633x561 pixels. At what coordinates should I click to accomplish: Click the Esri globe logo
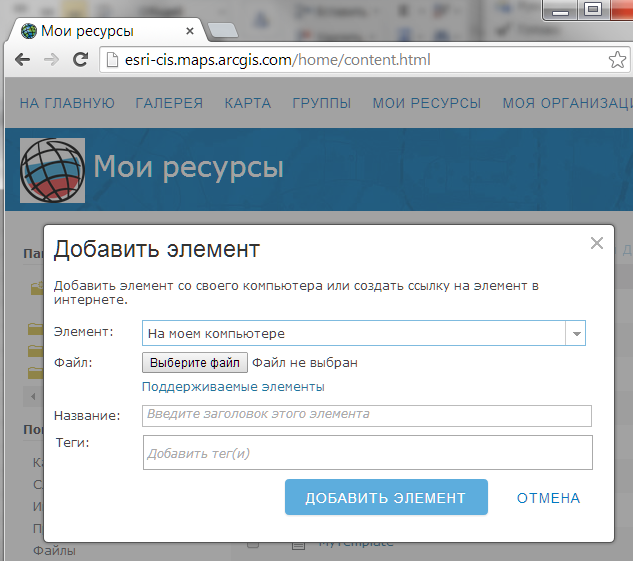coord(52,169)
